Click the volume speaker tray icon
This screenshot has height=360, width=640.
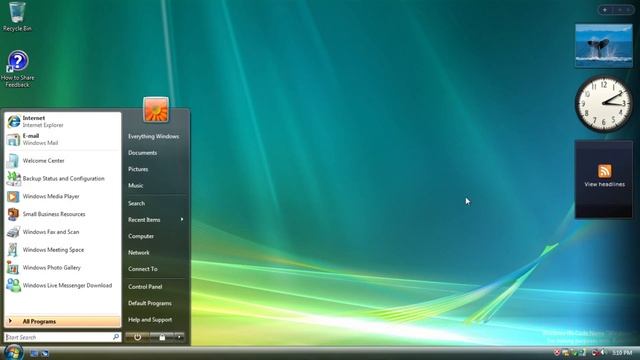tap(604, 352)
